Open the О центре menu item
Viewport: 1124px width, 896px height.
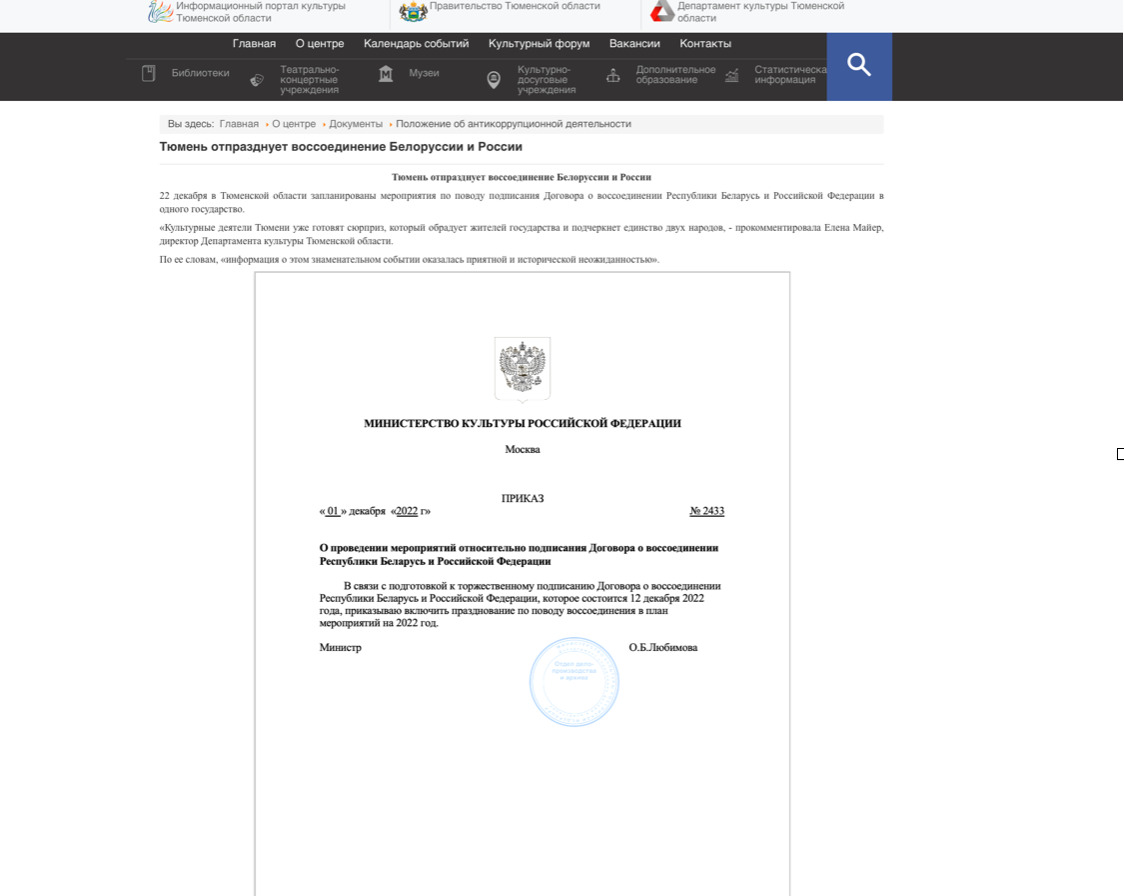point(320,44)
